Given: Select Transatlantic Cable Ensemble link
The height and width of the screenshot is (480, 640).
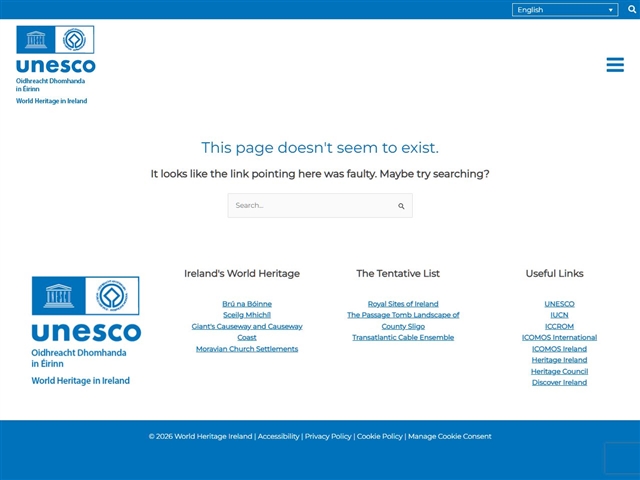Looking at the screenshot, I should (x=403, y=337).
